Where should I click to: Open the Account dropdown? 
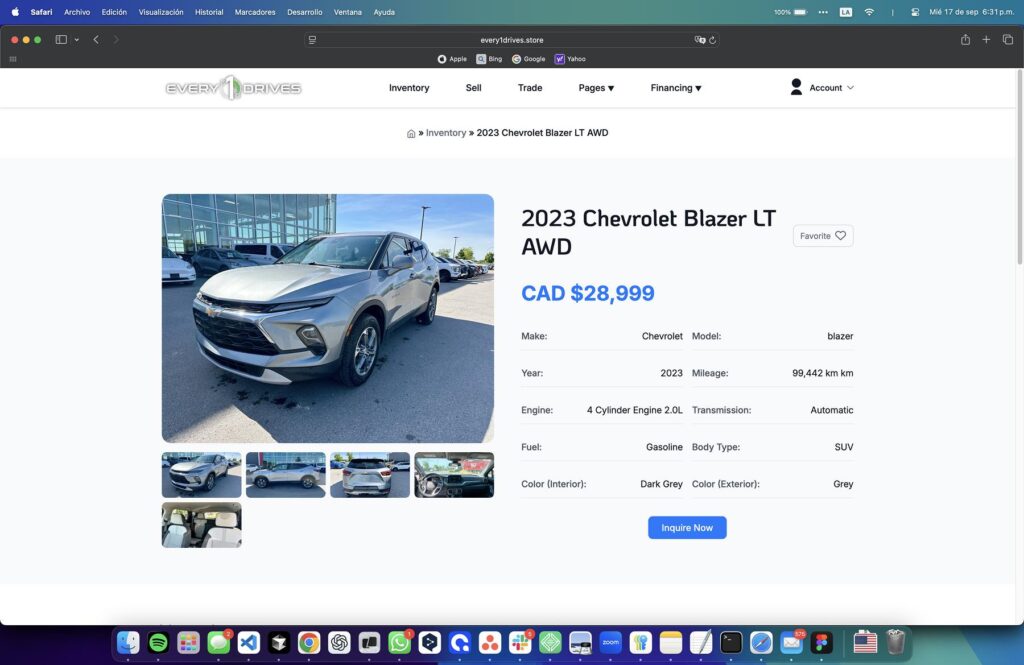822,88
